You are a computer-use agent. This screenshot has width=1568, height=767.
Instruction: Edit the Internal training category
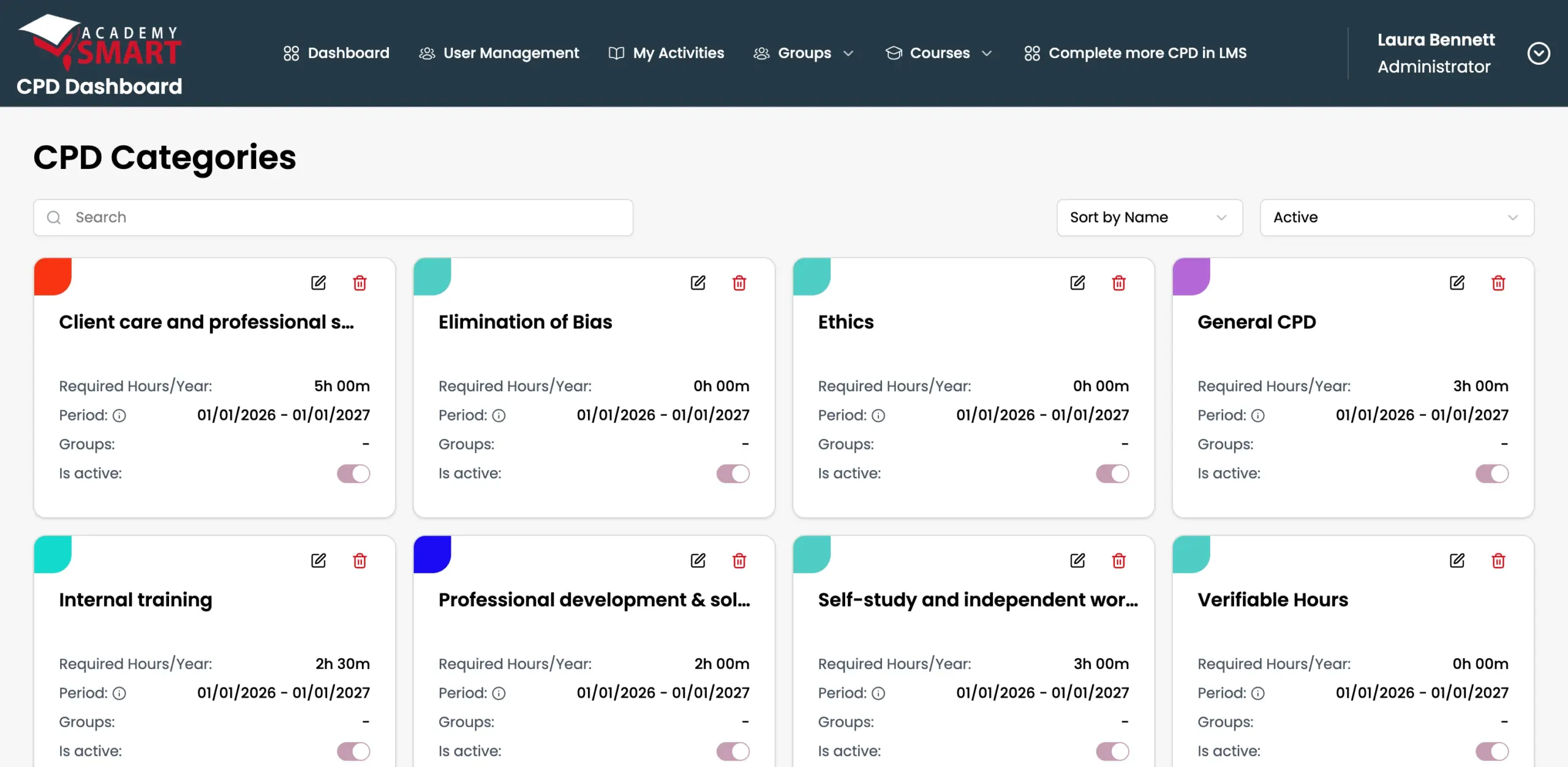click(318, 561)
